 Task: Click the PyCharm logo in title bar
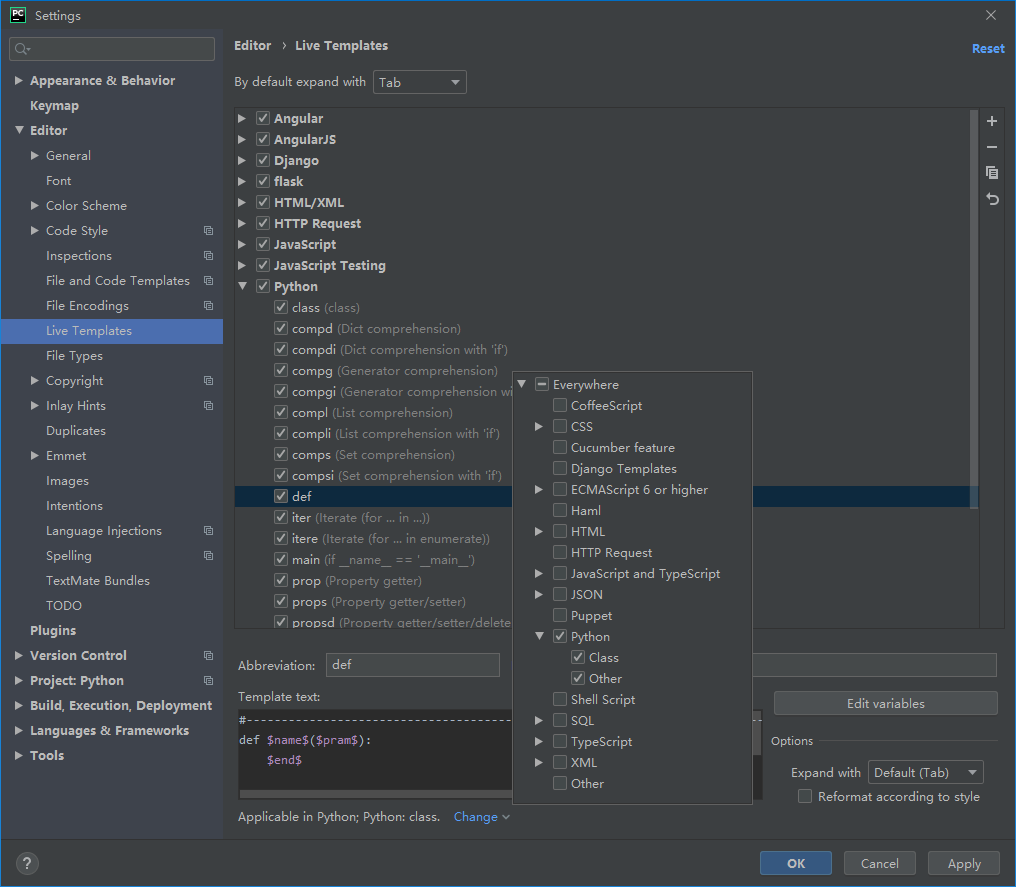(x=18, y=15)
